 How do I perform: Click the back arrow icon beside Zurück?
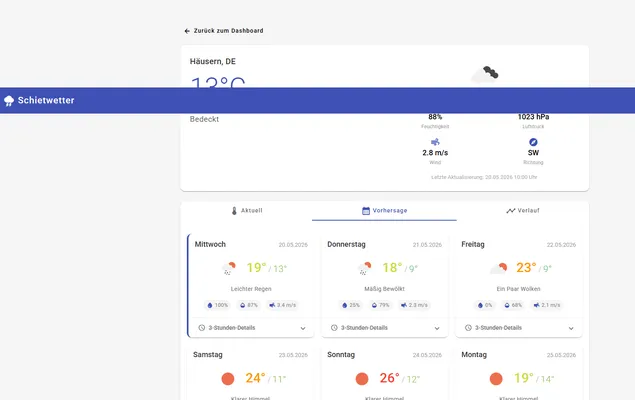pos(187,31)
